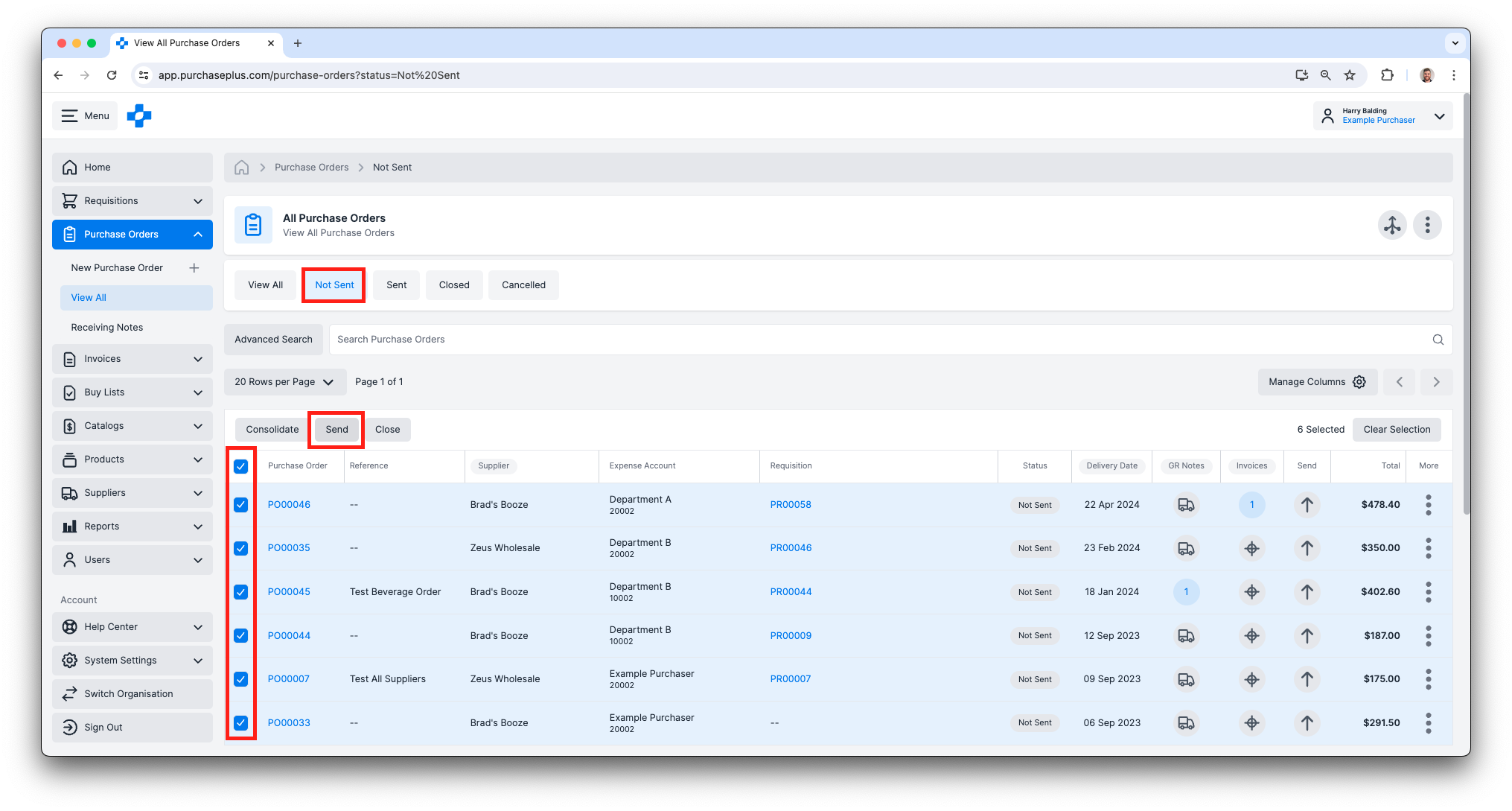
Task: Click the invoice crosshair icon for PO00035
Action: pyautogui.click(x=1251, y=548)
